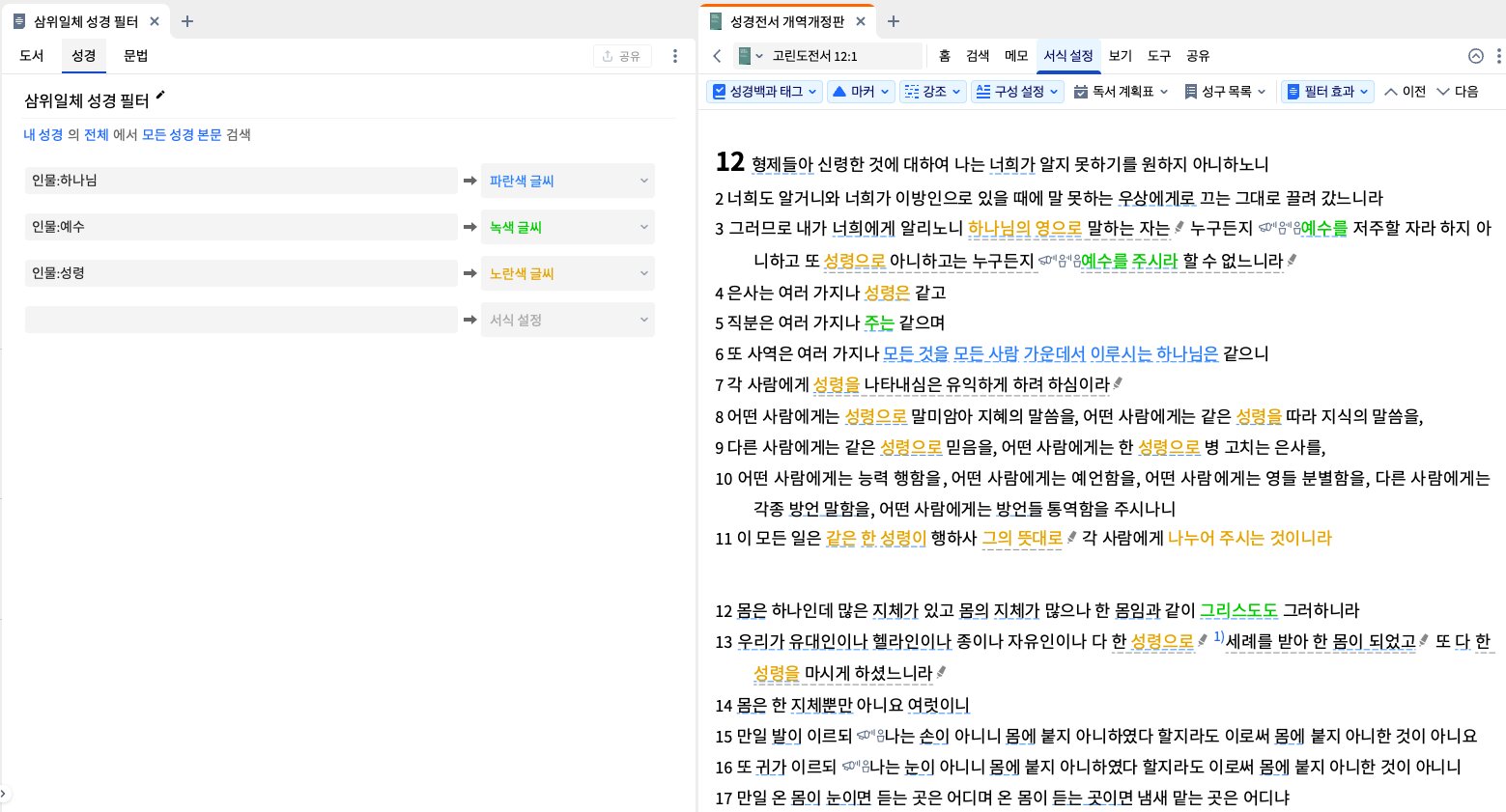The width and height of the screenshot is (1506, 812).
Task: Click the note marker after 말하는 자는
Action: click(1179, 228)
